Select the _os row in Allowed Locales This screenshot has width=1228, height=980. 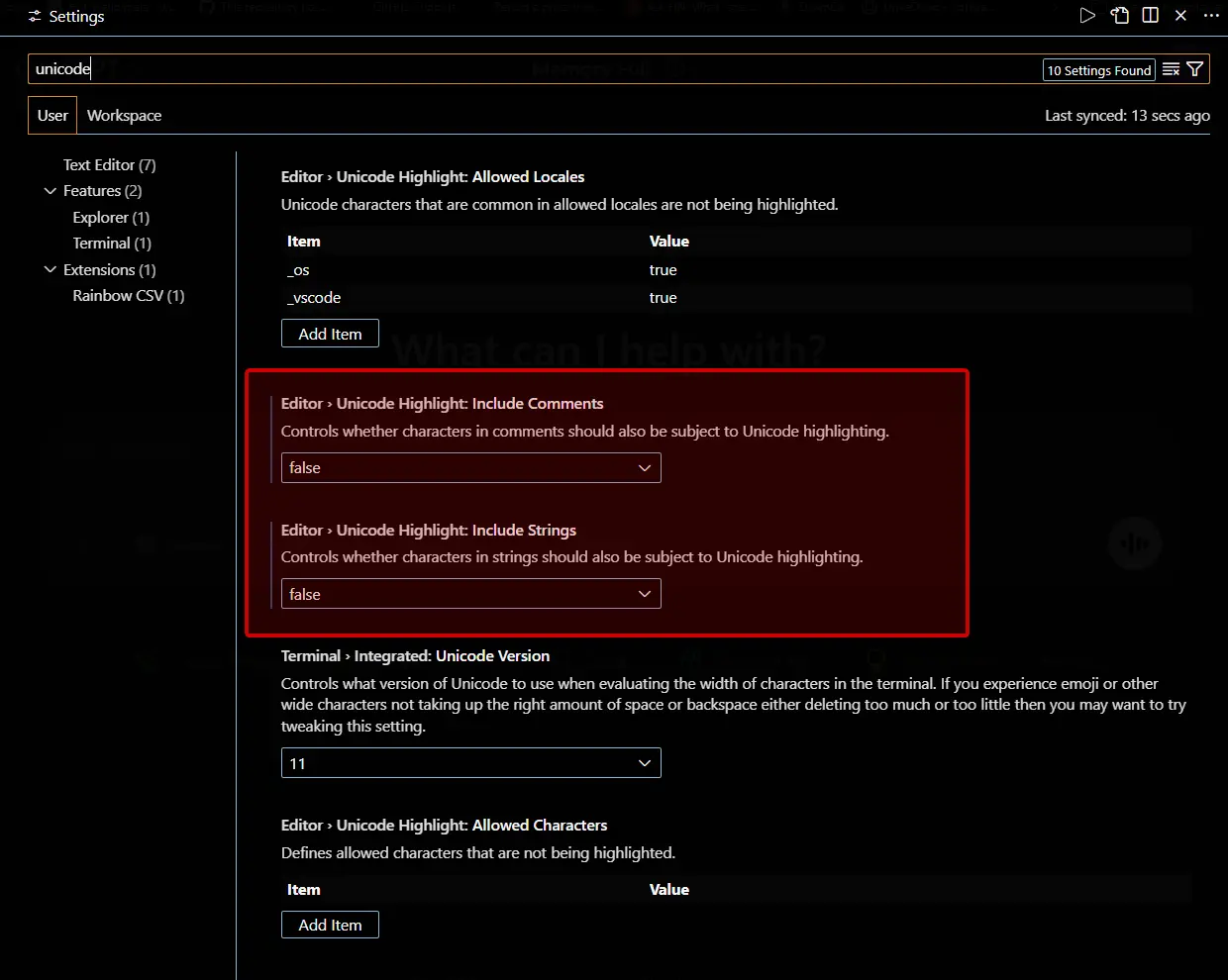[736, 270]
